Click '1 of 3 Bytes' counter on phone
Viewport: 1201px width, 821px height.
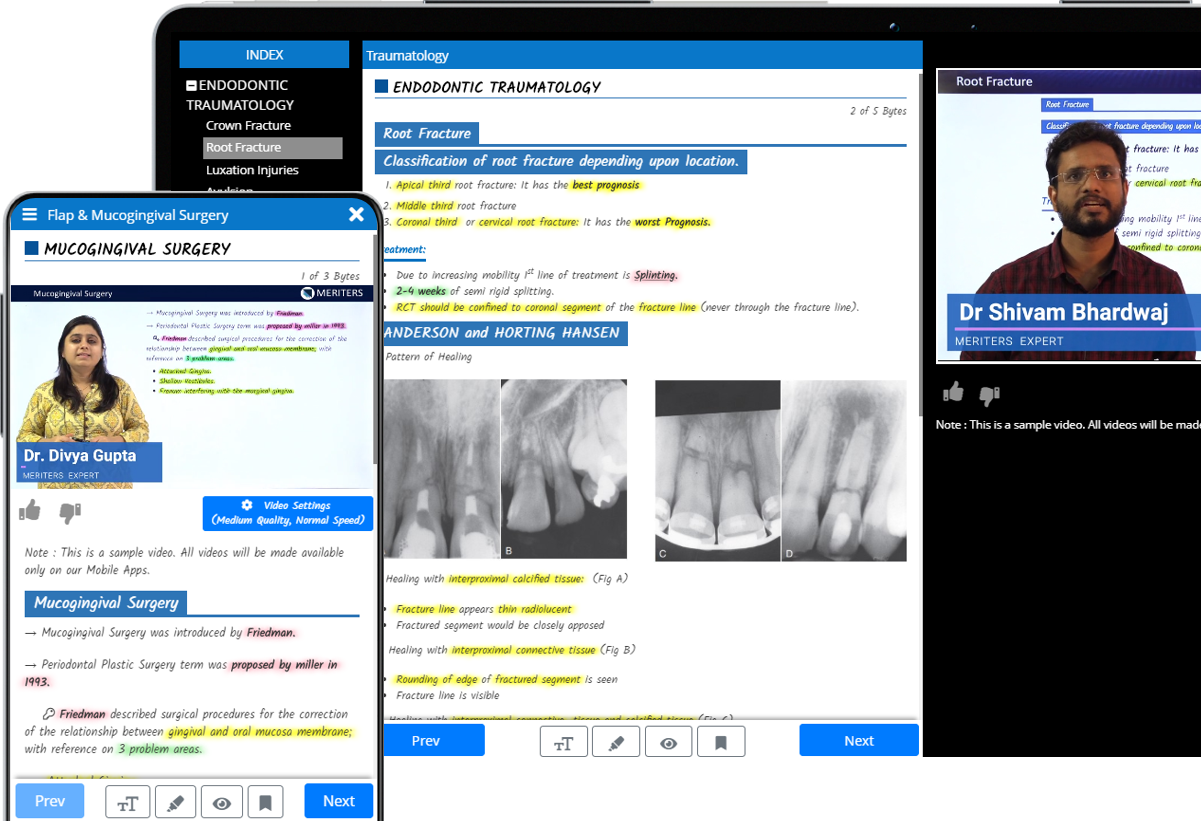click(x=330, y=276)
